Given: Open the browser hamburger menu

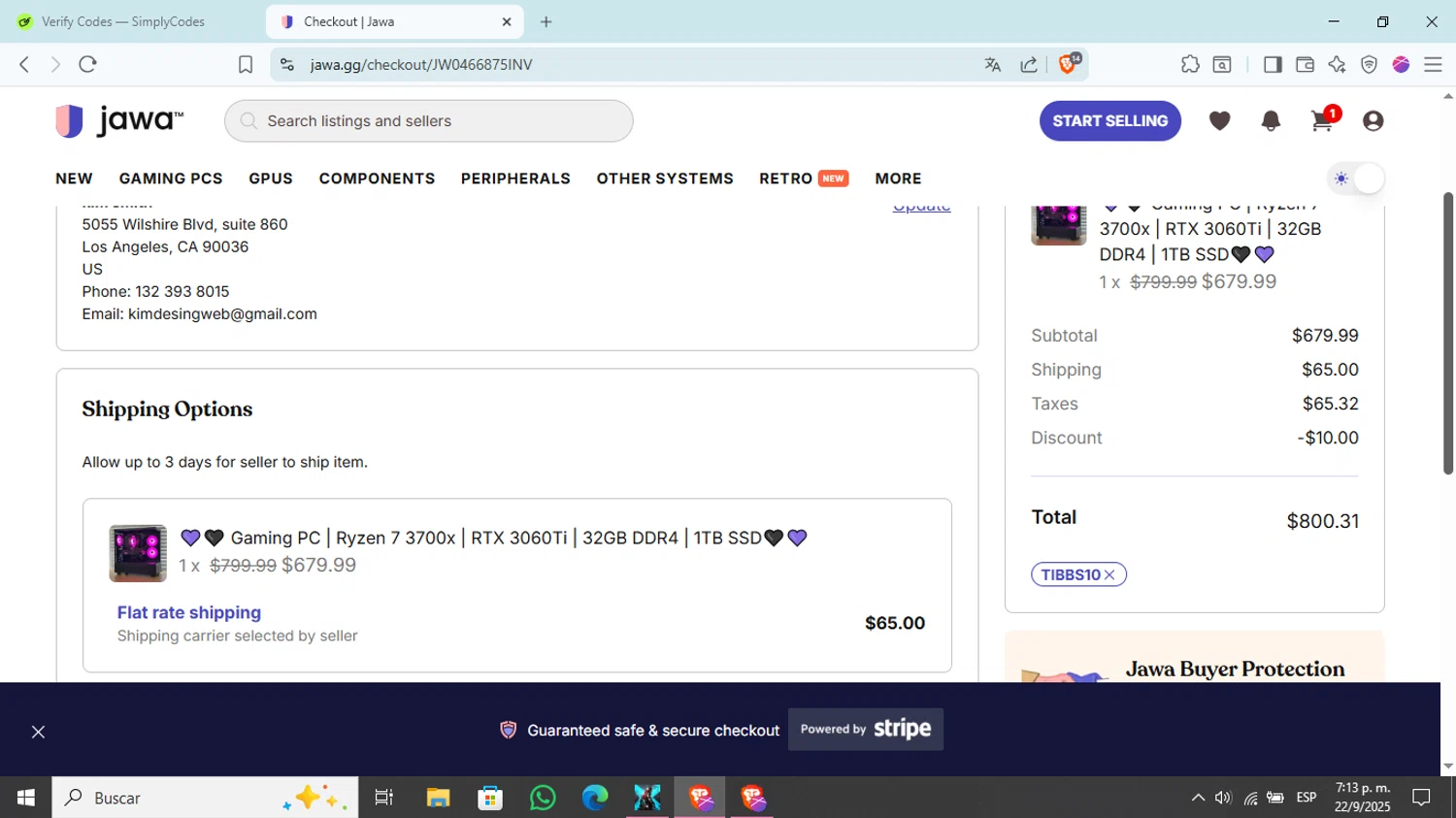Looking at the screenshot, I should click(x=1433, y=64).
